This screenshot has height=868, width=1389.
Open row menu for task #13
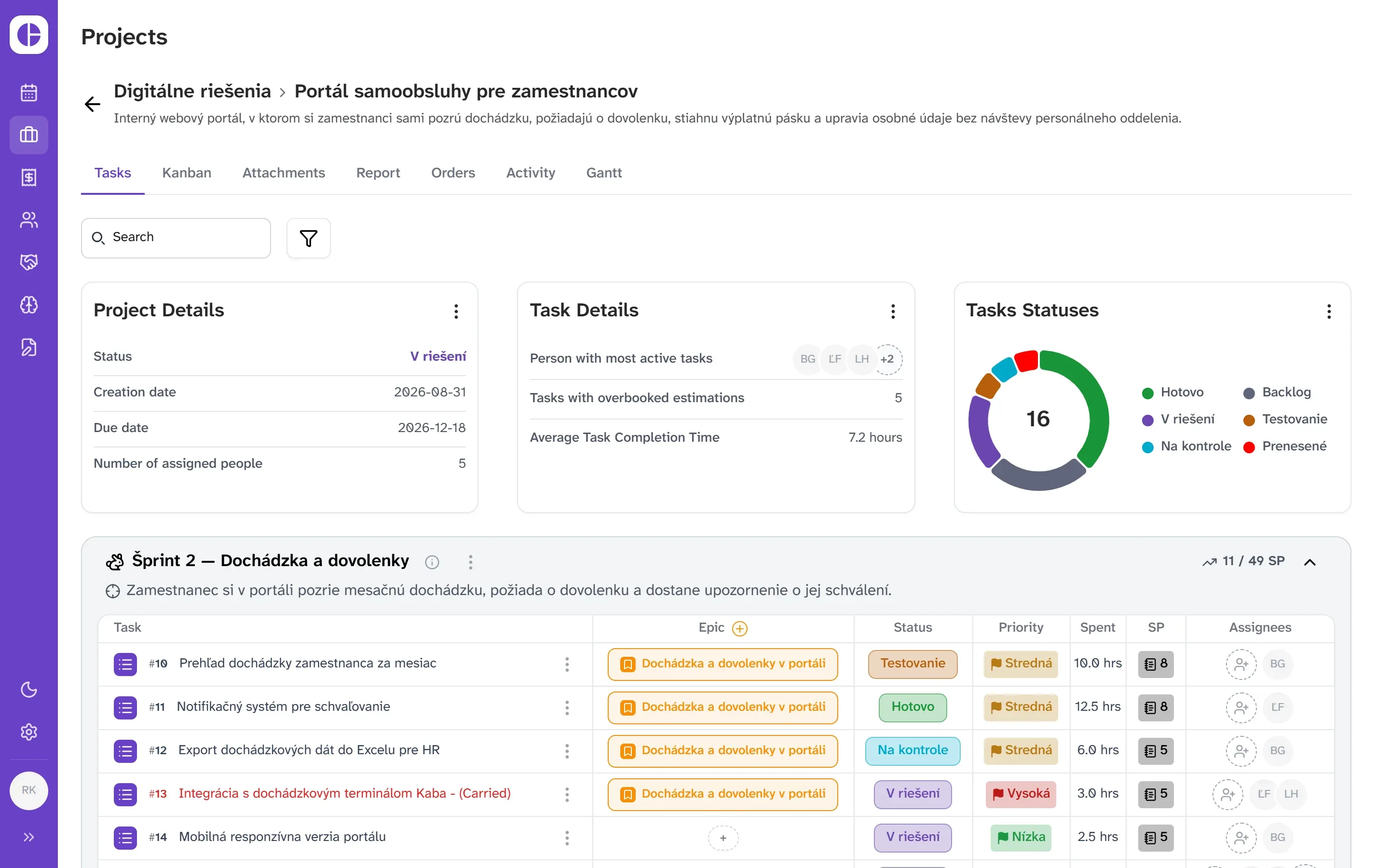point(567,795)
